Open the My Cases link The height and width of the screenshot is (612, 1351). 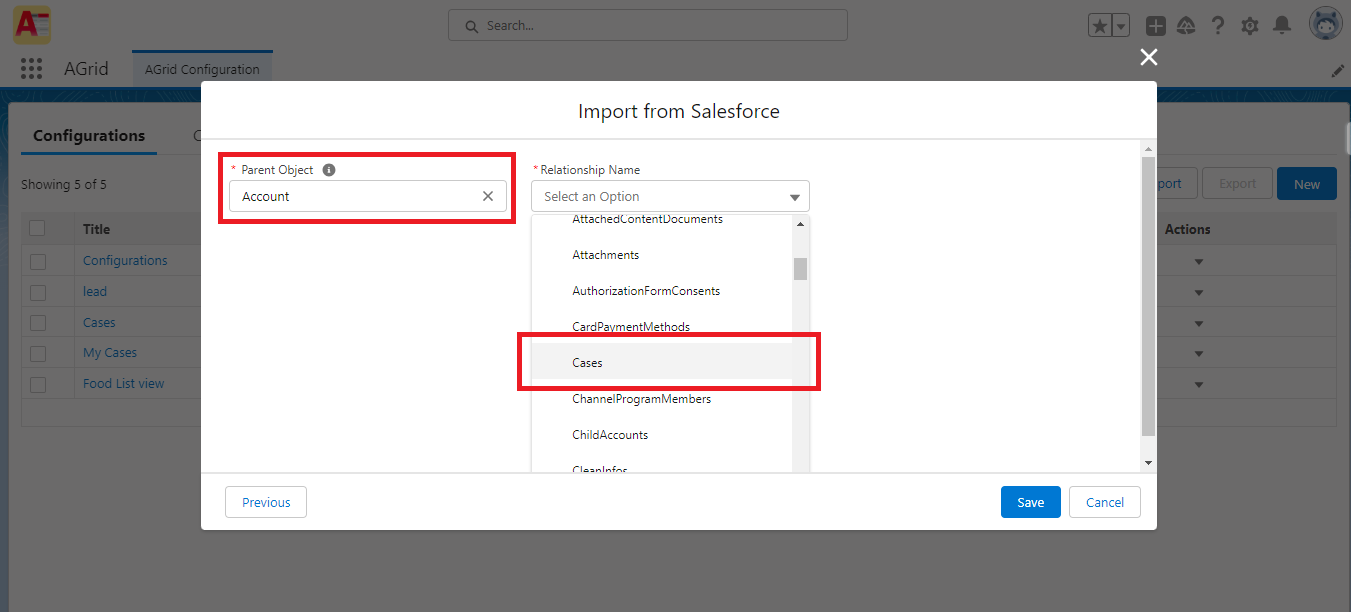[x=110, y=353]
